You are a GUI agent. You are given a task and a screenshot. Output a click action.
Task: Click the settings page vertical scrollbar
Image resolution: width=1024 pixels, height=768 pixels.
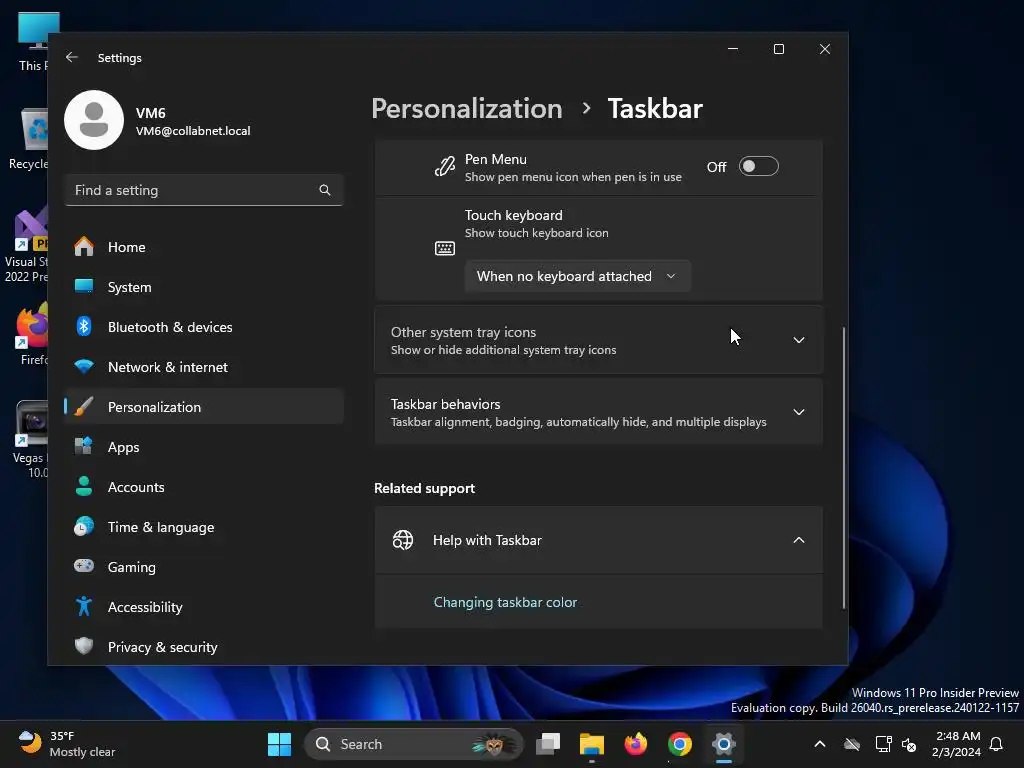point(844,468)
